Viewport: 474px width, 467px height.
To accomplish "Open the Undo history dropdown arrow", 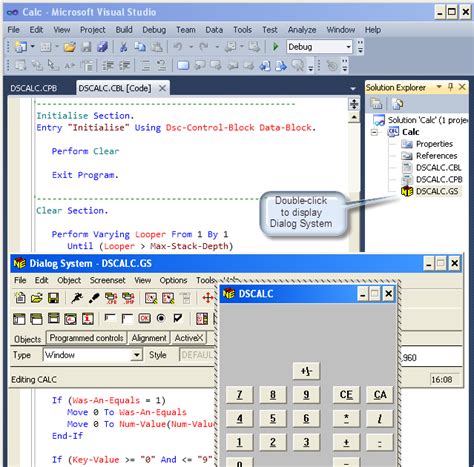I will (x=191, y=47).
